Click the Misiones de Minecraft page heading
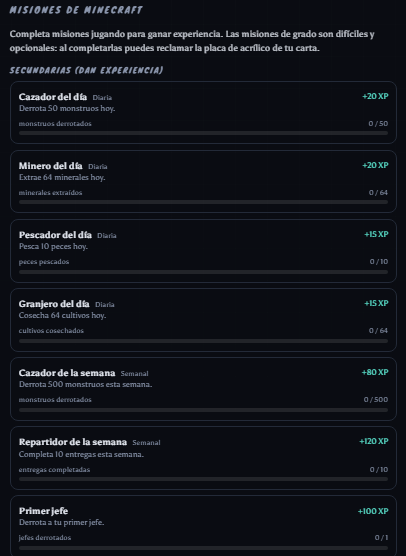Image resolution: width=406 pixels, height=556 pixels. point(76,10)
